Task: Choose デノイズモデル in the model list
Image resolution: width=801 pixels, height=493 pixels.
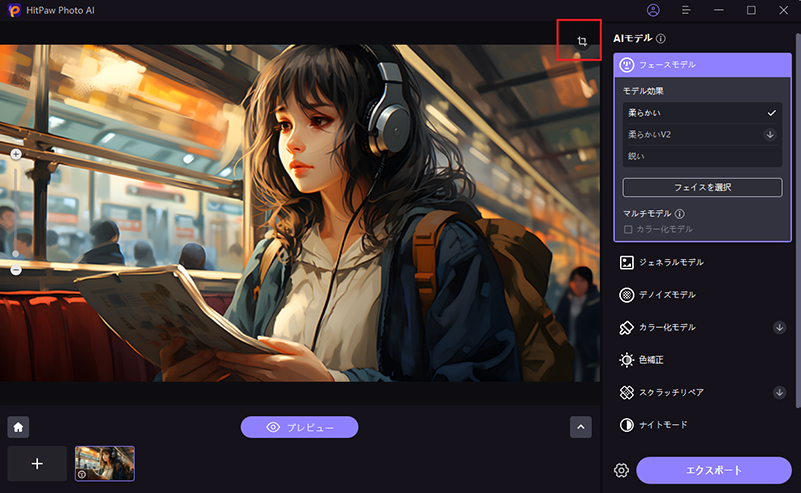Action: pos(667,295)
